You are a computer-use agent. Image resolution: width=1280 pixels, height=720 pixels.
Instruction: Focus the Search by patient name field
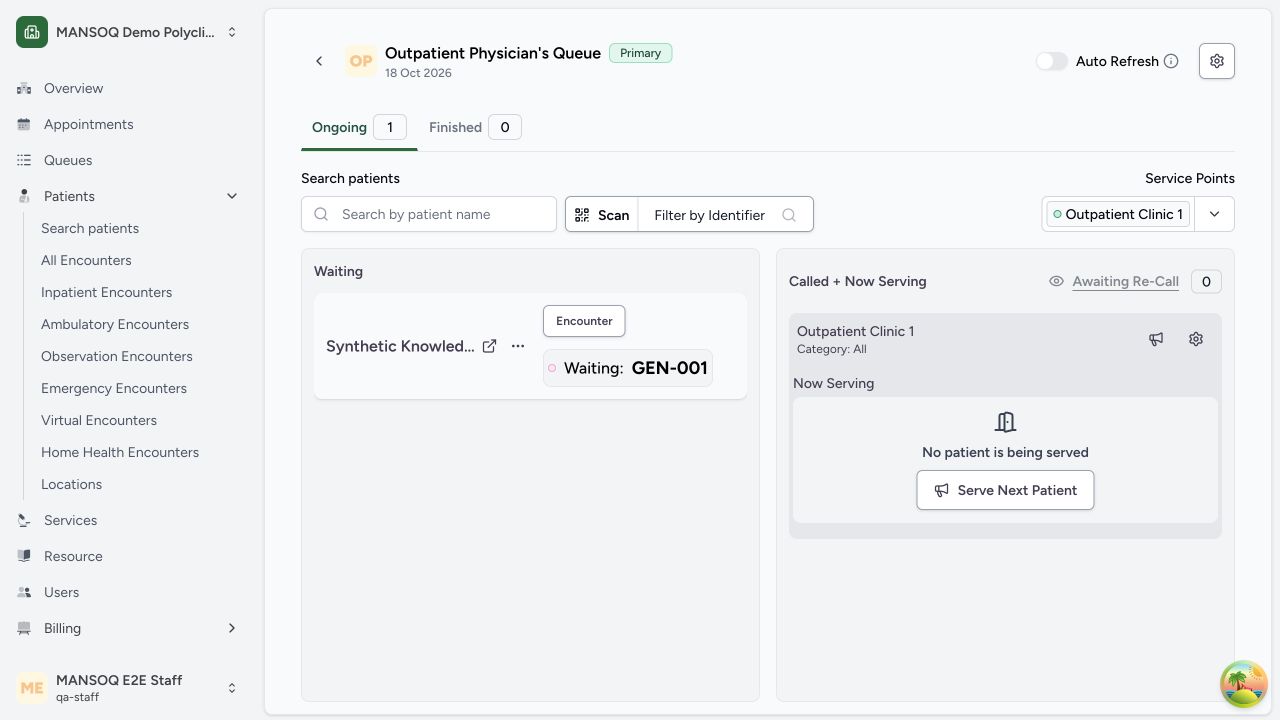[x=429, y=214]
